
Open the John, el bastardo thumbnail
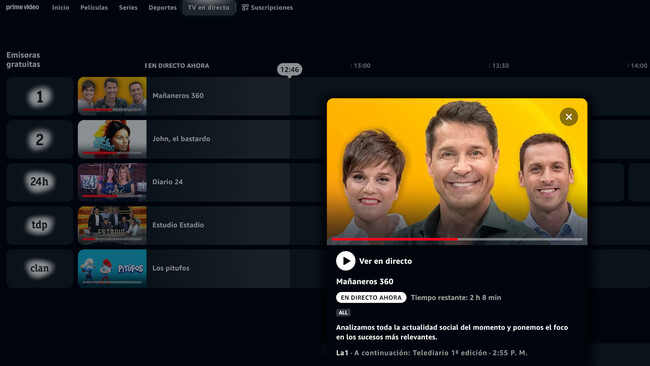[x=112, y=139]
